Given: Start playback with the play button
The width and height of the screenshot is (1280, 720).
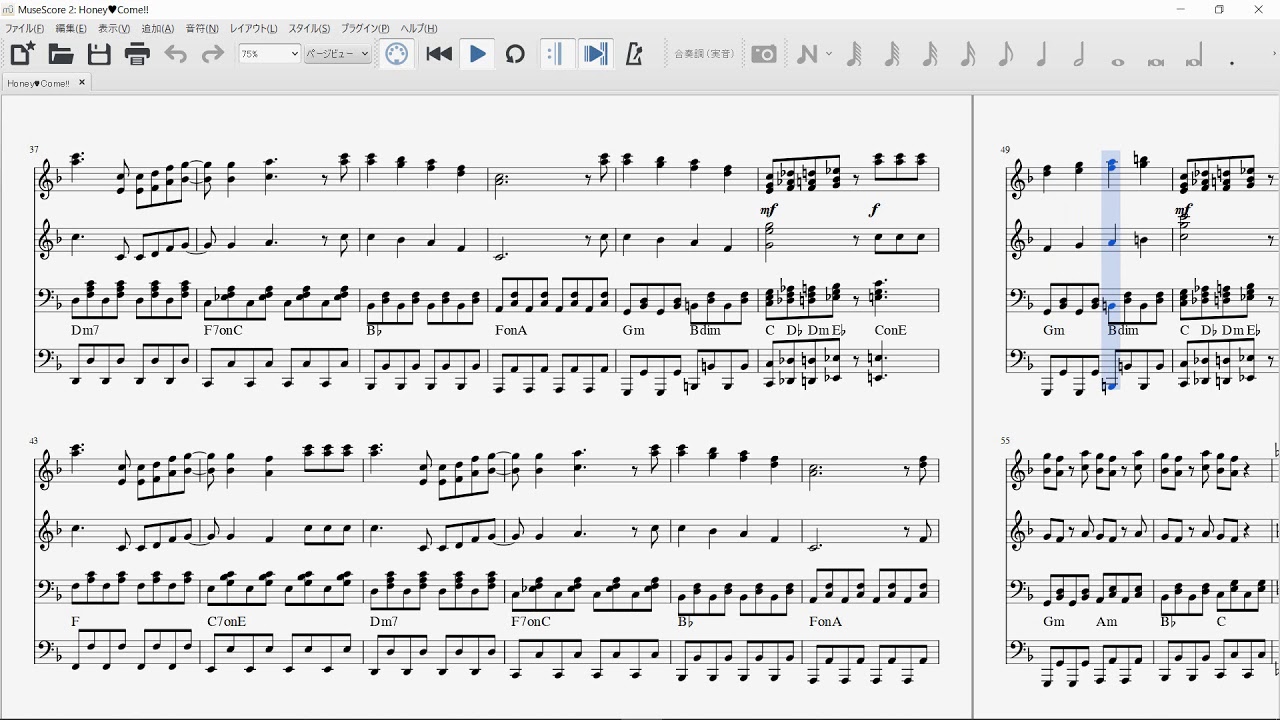Looking at the screenshot, I should coord(478,54).
